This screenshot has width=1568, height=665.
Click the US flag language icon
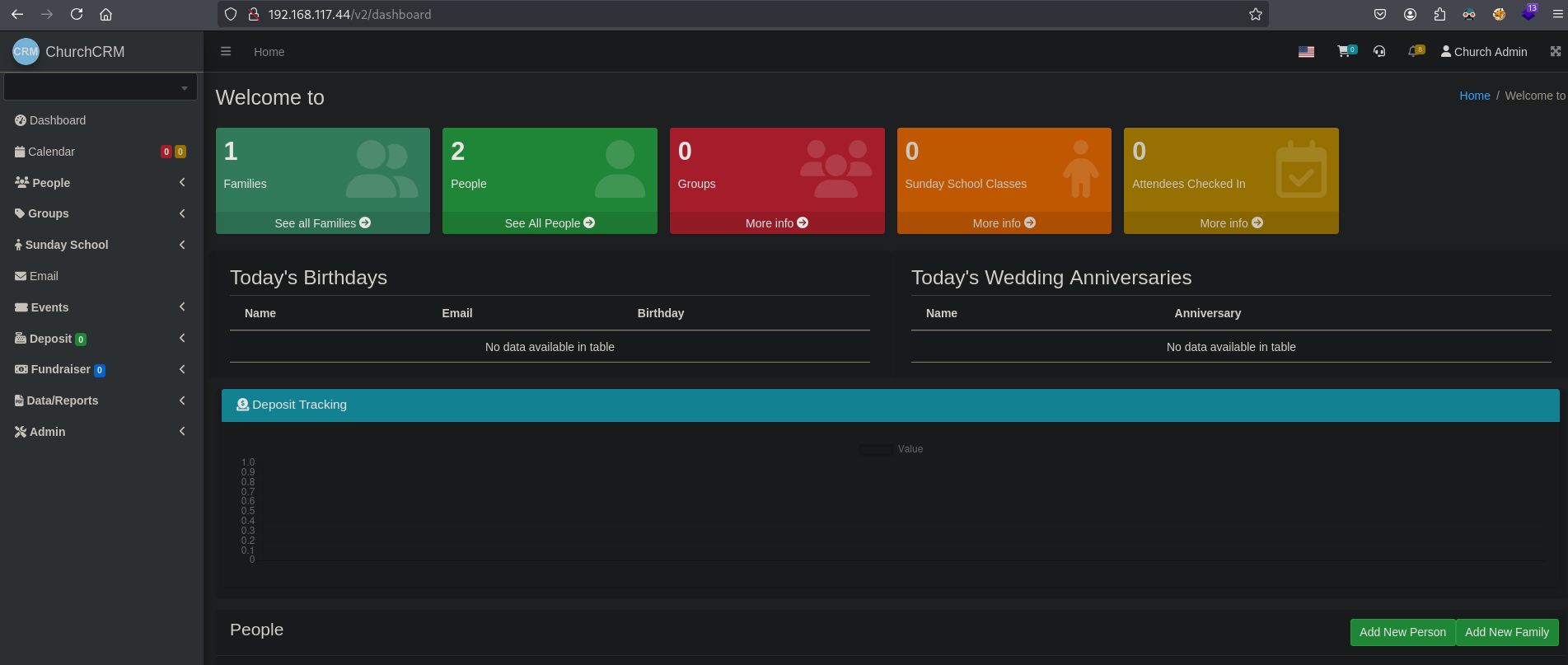[x=1306, y=51]
